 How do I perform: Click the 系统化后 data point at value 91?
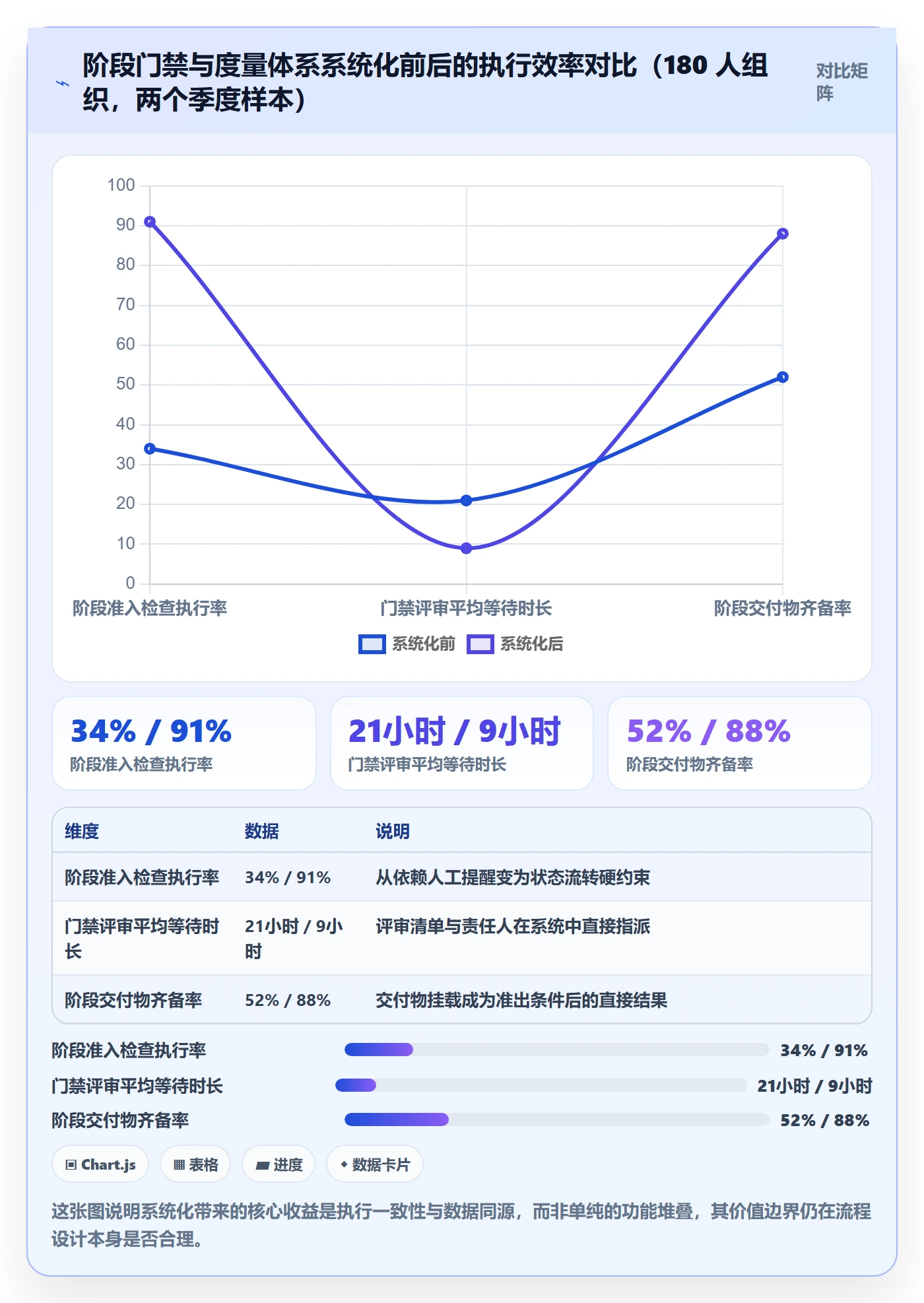(150, 222)
